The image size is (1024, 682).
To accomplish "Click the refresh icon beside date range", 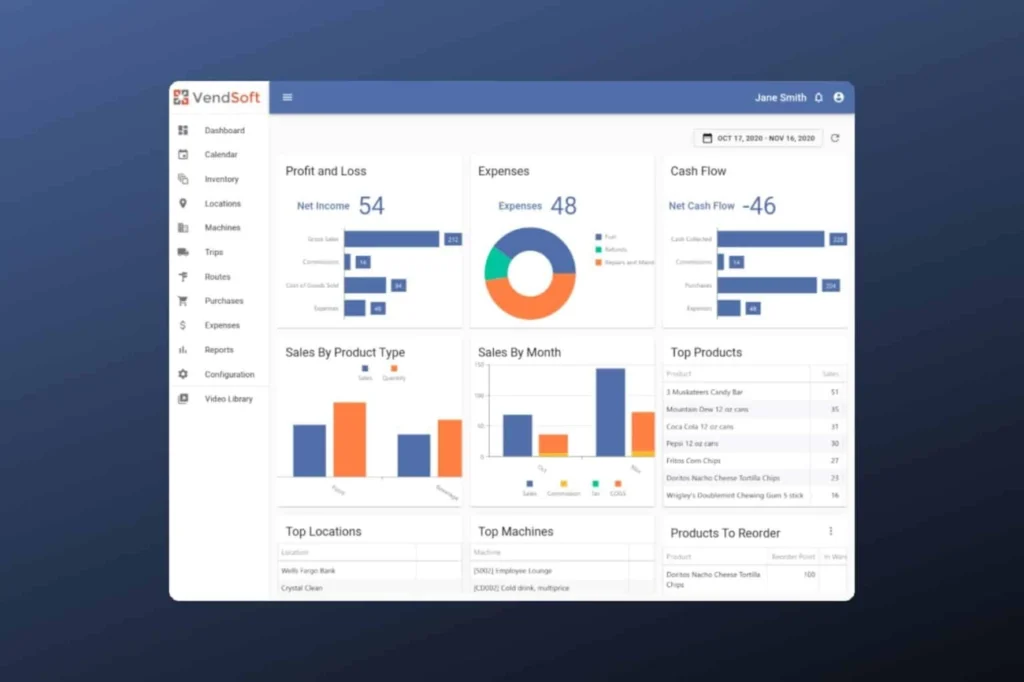I will coord(835,138).
